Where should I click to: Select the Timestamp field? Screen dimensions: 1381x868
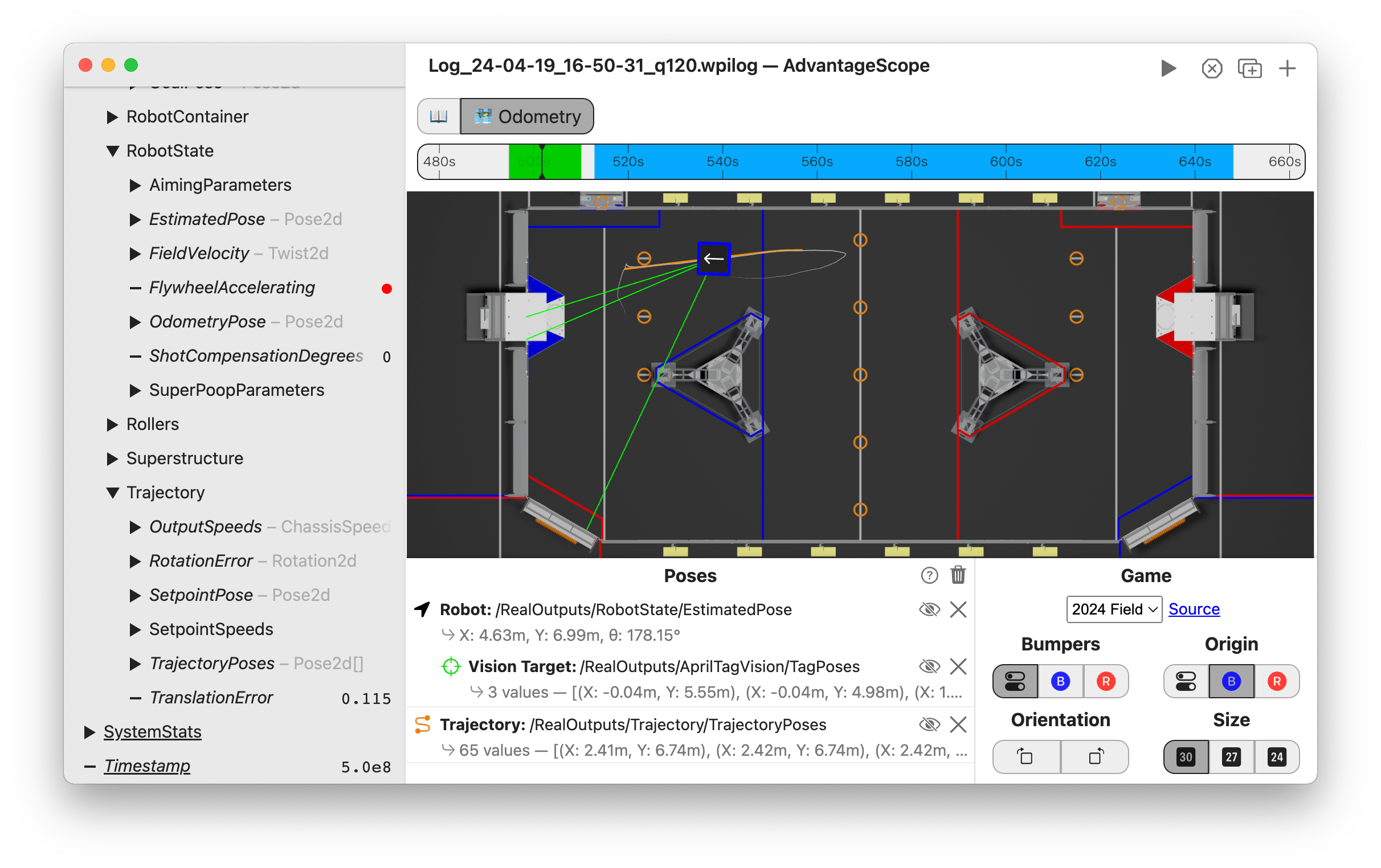pos(147,766)
